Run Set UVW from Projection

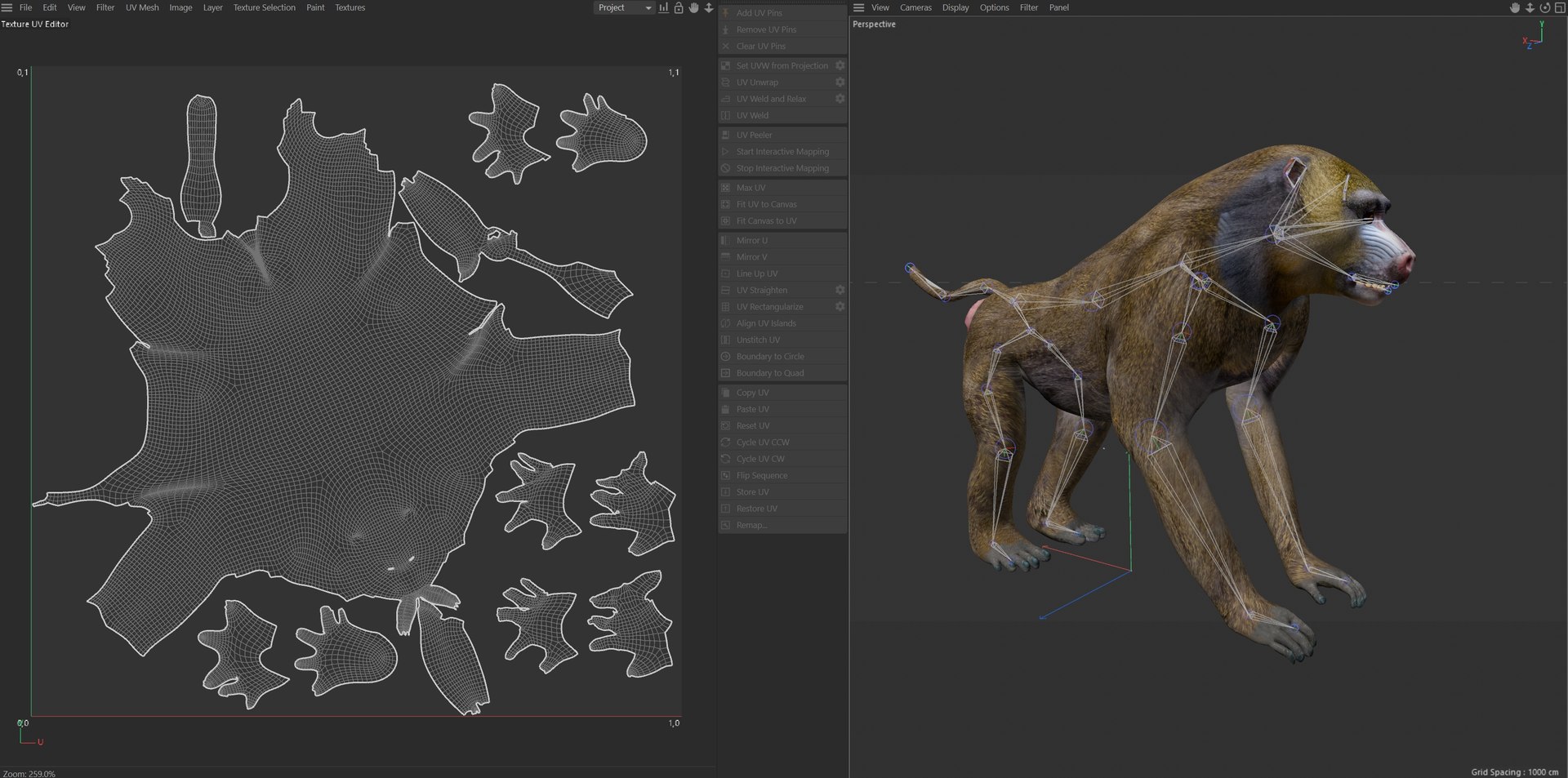[x=775, y=65]
